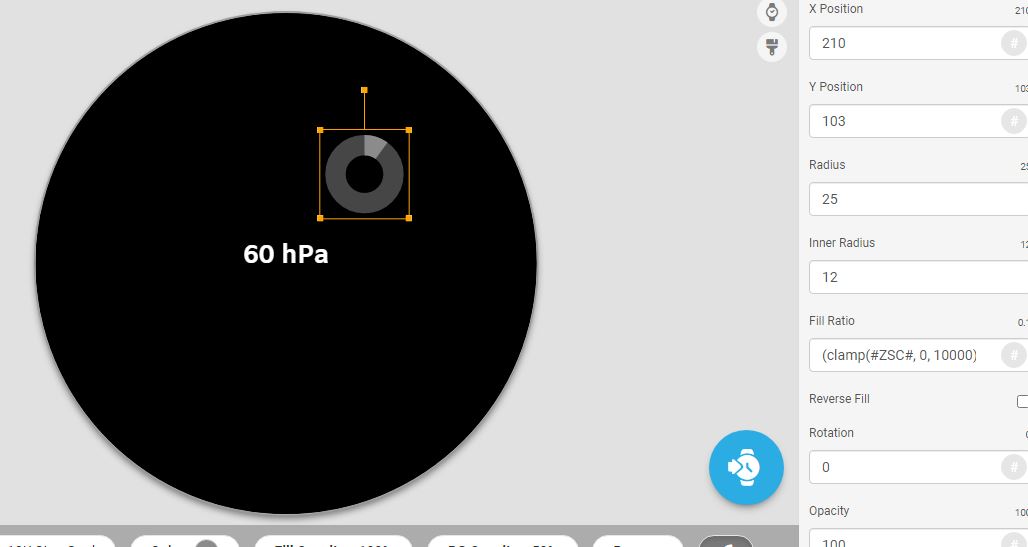Select the bottom-left selection handle

click(320, 218)
